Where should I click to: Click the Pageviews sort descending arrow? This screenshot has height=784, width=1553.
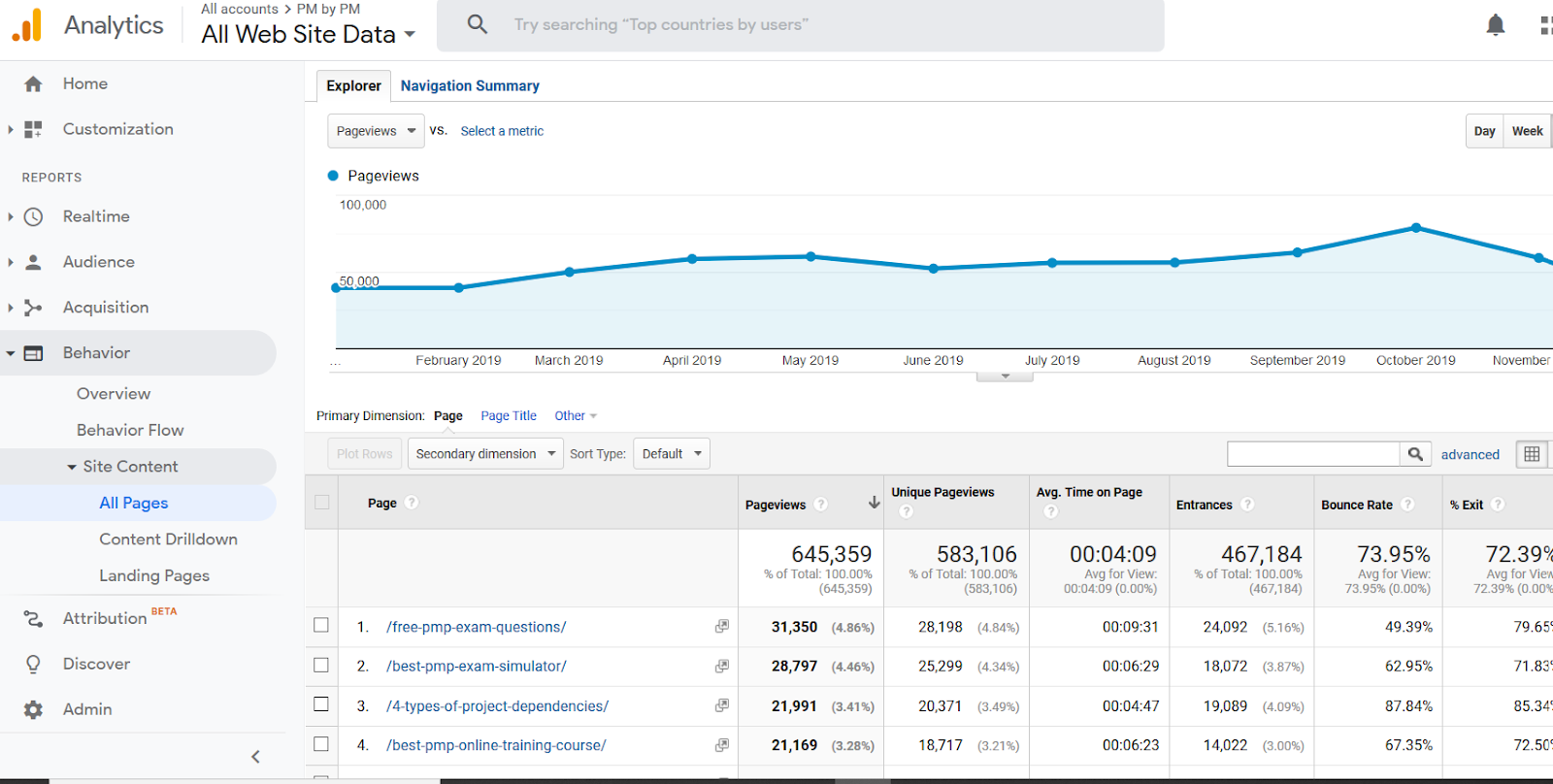coord(875,503)
